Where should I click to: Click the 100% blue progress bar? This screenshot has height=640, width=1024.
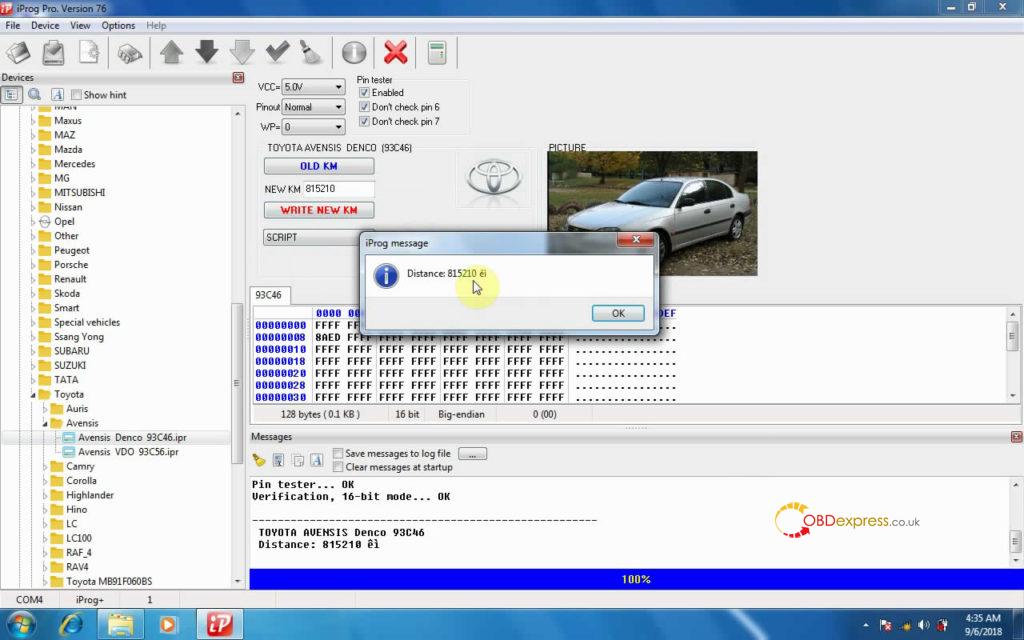pyautogui.click(x=635, y=579)
